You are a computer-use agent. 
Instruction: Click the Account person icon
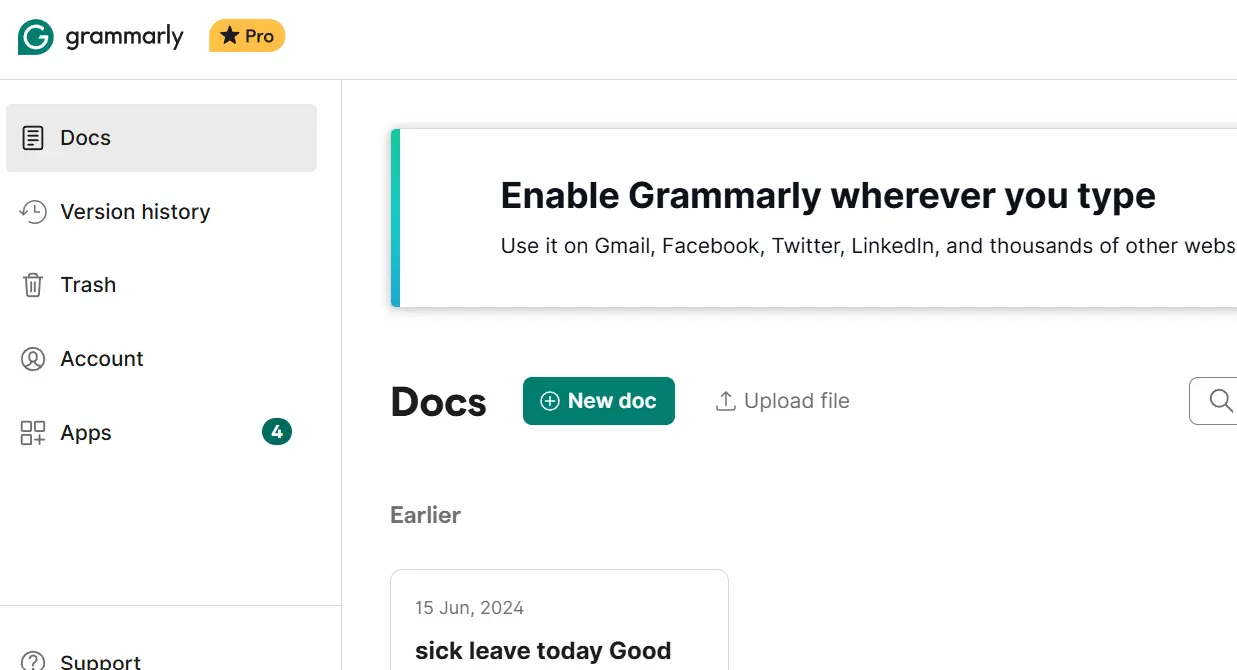pos(33,359)
